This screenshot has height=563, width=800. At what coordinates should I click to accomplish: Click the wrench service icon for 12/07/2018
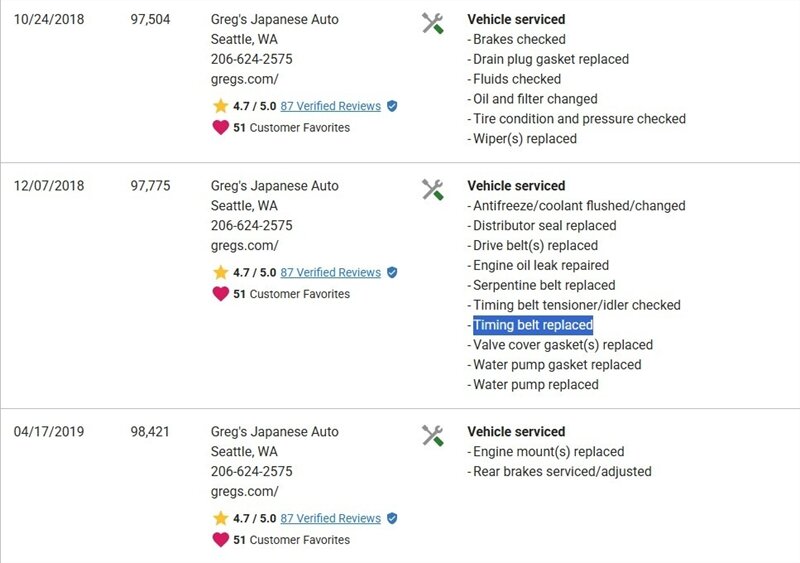point(432,189)
